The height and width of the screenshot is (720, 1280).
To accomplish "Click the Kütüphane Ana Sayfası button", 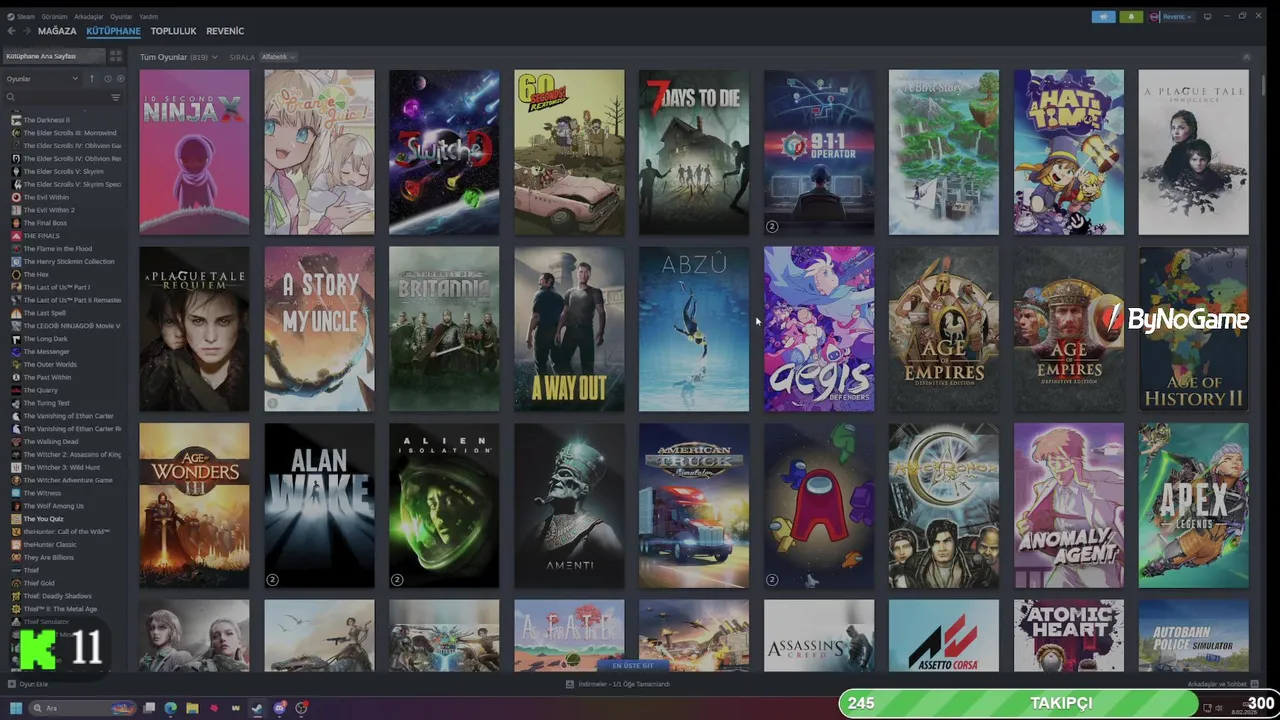I will click(x=54, y=56).
